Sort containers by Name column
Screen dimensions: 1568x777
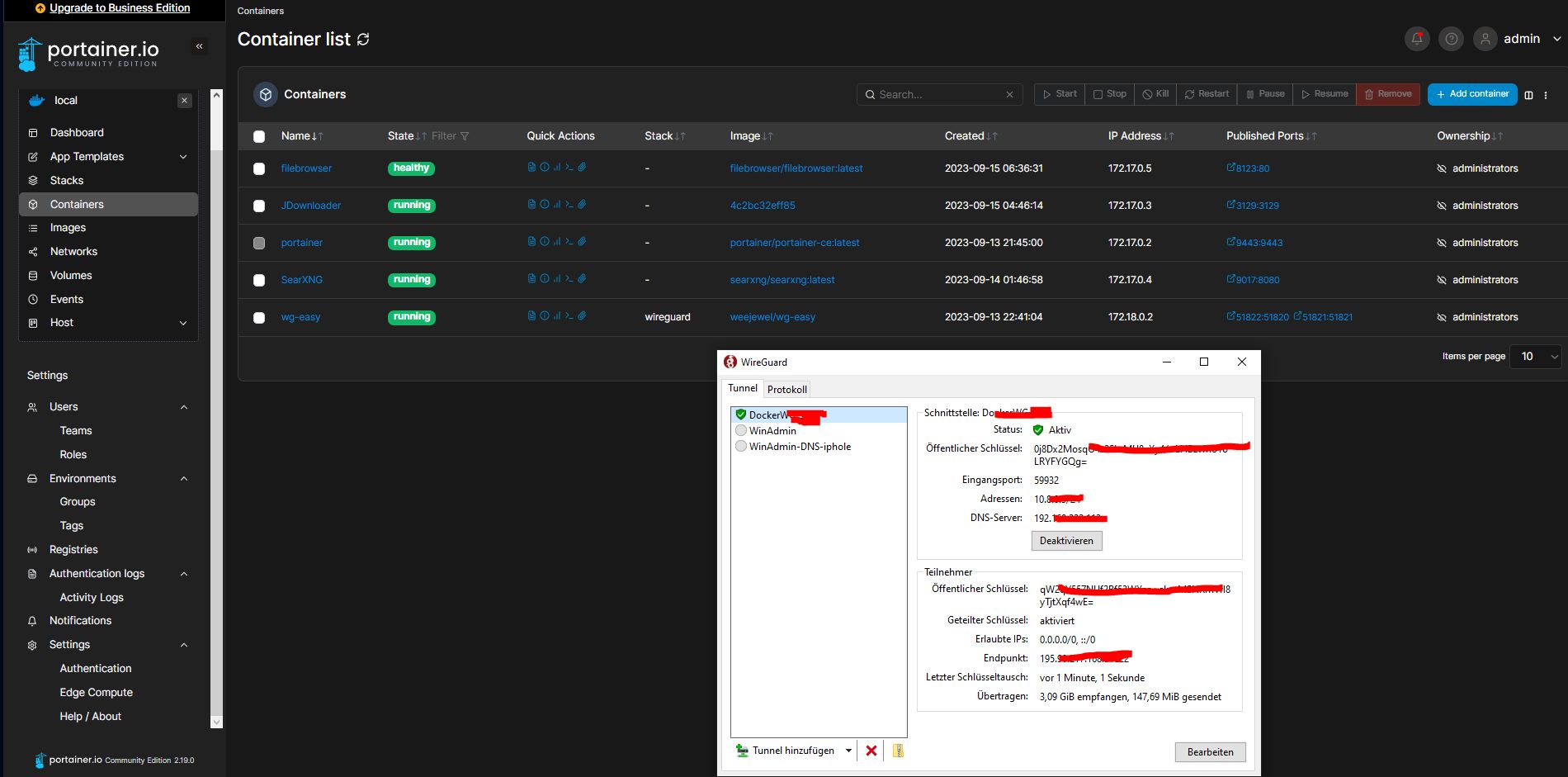[x=302, y=136]
